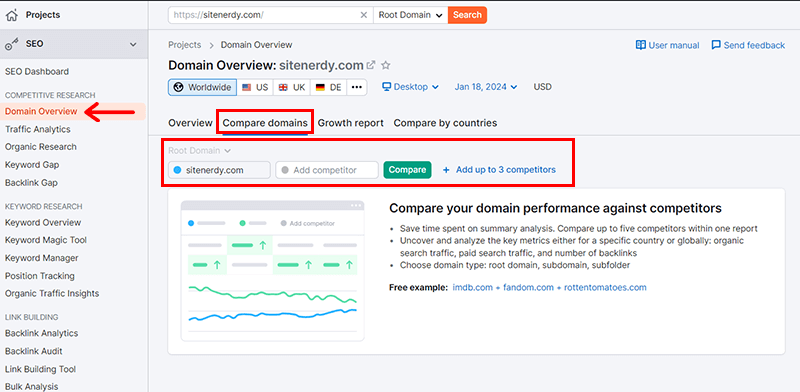Click the Send feedback speech bubble icon
Image resolution: width=800 pixels, height=392 pixels.
click(716, 45)
